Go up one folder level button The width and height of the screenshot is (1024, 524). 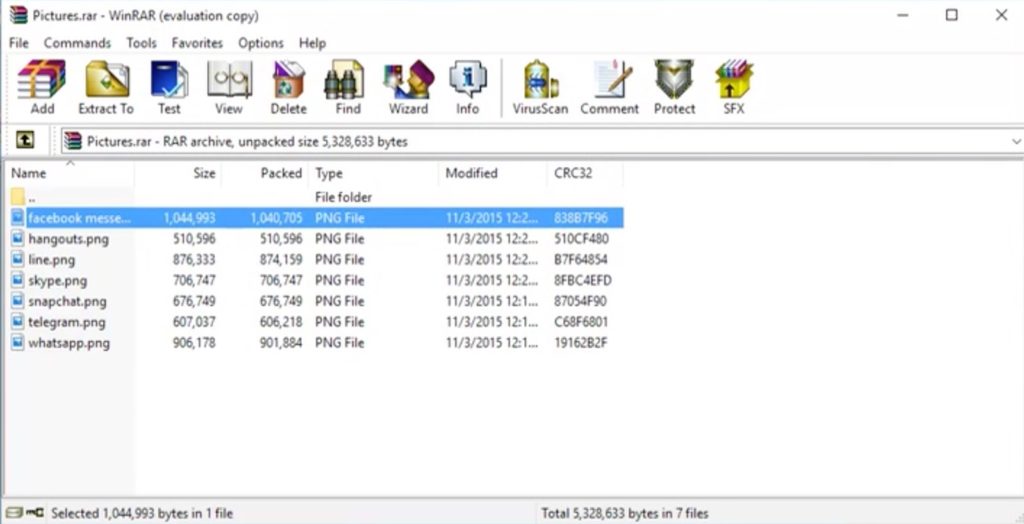coord(26,141)
